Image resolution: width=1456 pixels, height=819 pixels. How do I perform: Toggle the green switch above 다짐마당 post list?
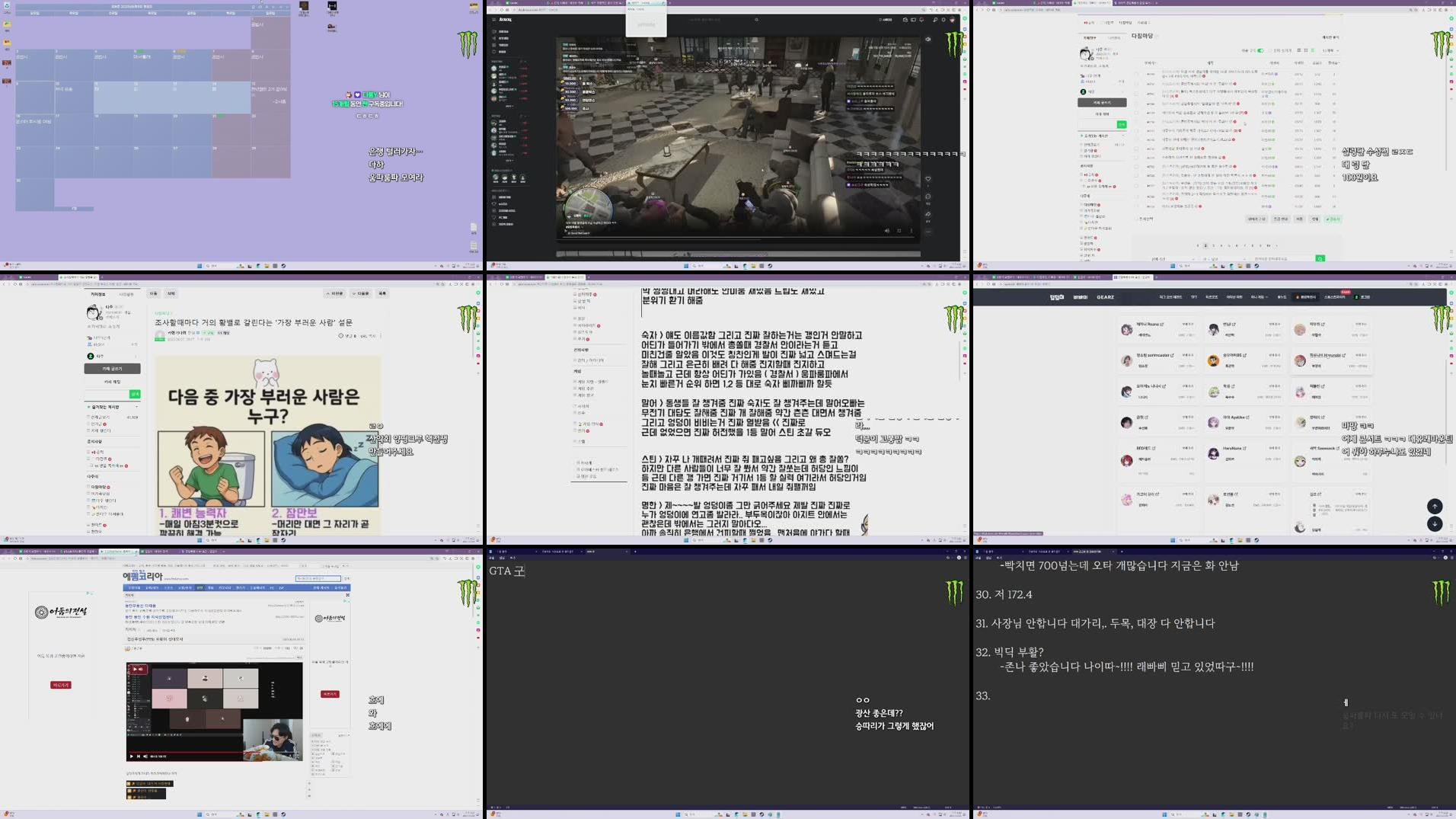(1260, 50)
